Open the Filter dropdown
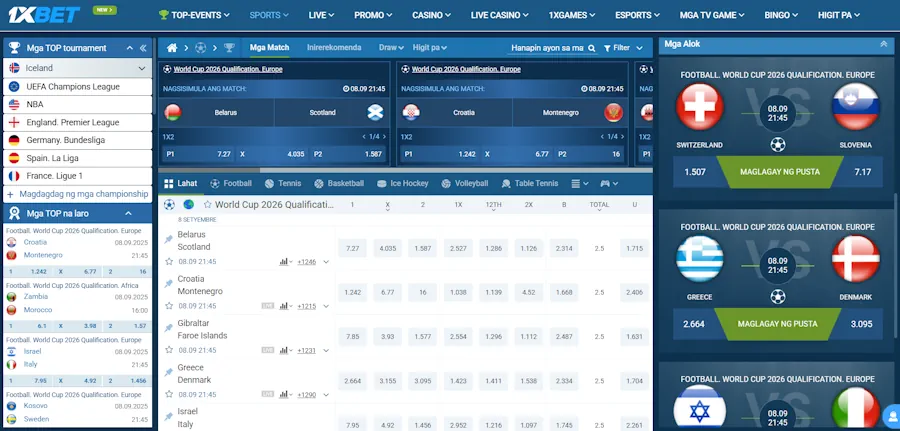The height and width of the screenshot is (431, 900). [x=623, y=48]
